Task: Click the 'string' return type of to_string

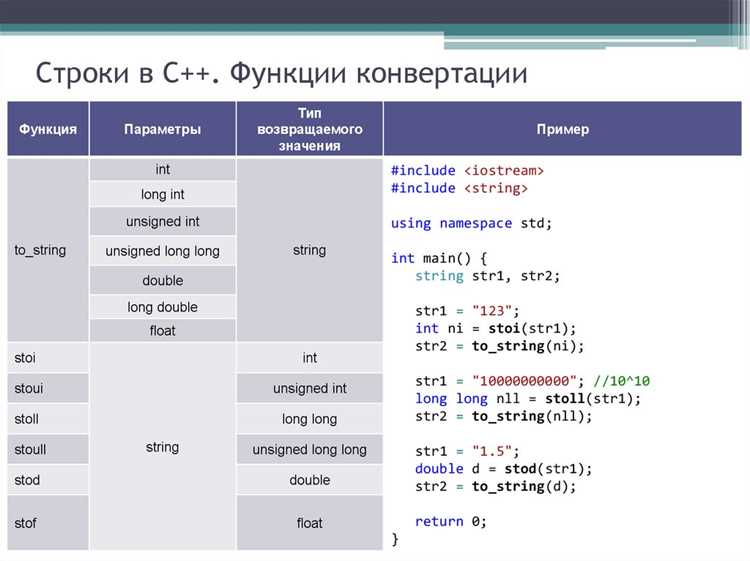Action: click(309, 250)
